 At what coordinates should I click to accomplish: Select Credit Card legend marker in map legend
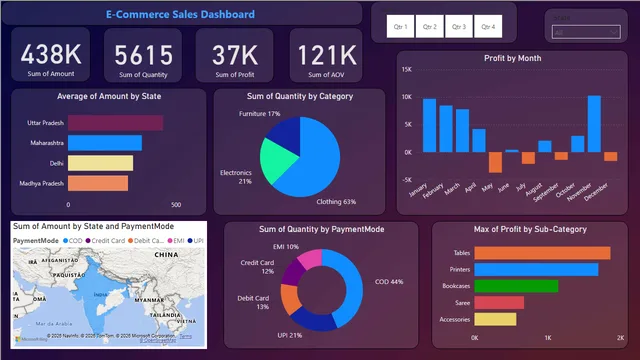click(88, 241)
